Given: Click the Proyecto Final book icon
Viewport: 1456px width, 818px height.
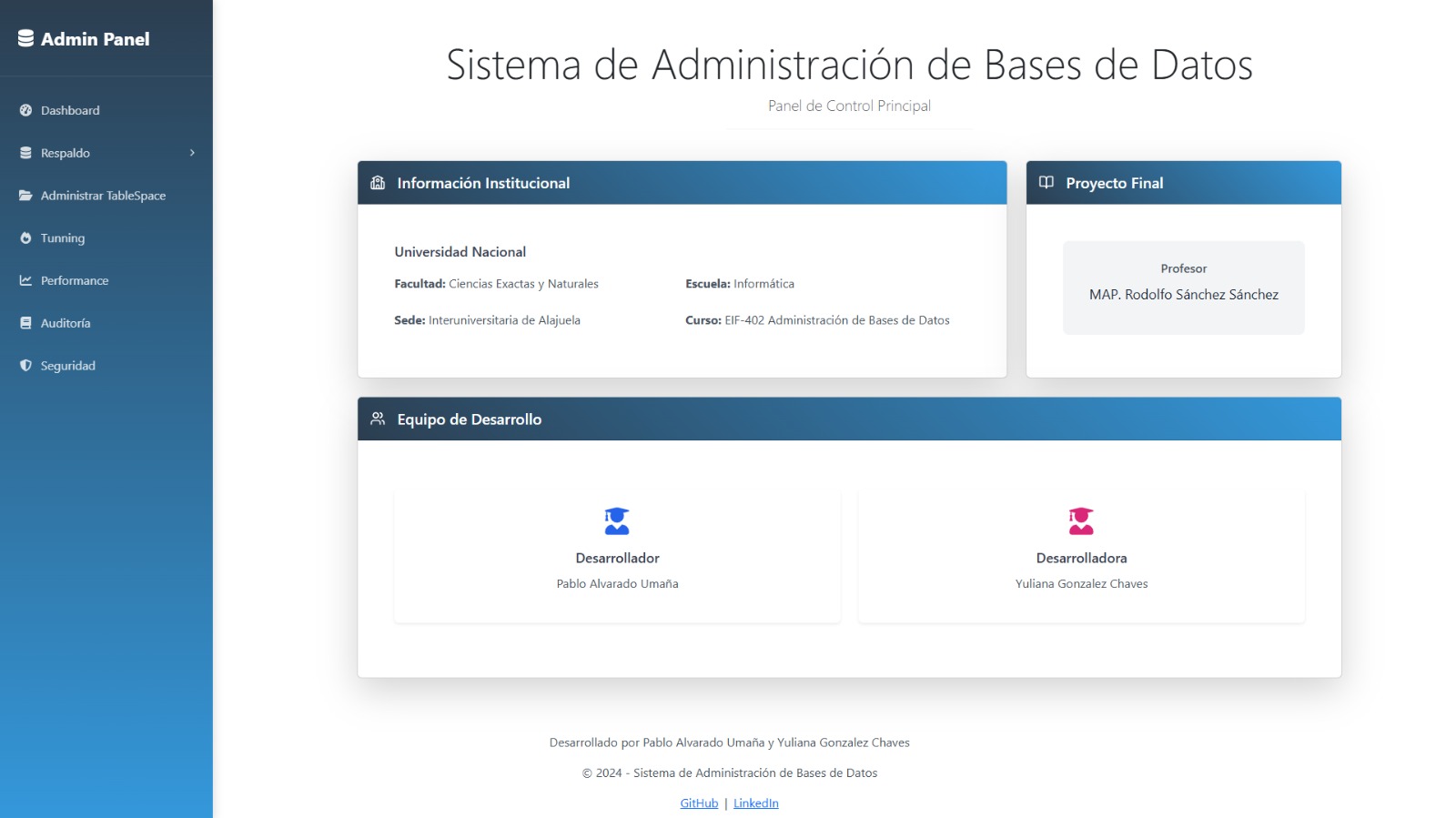Looking at the screenshot, I should click(x=1046, y=183).
